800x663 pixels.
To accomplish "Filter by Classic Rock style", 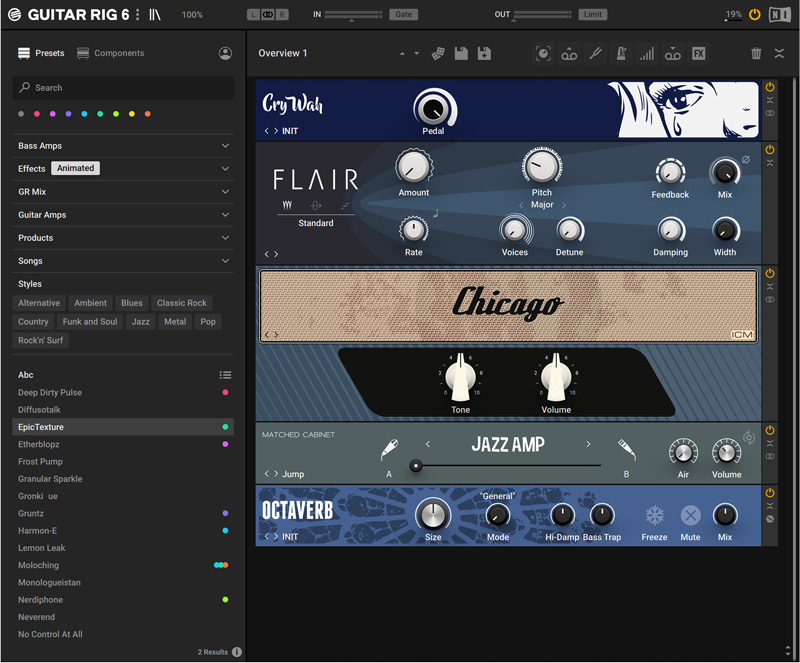I will [182, 303].
